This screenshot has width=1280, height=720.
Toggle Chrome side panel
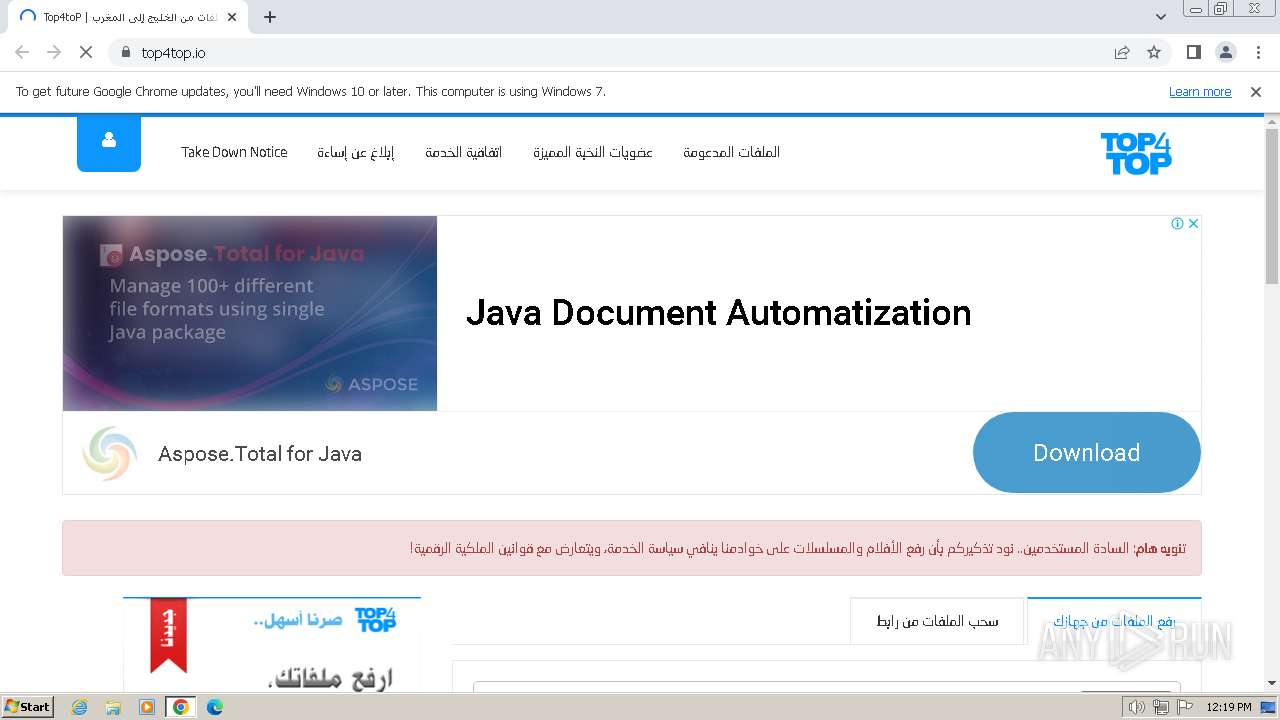click(1193, 52)
